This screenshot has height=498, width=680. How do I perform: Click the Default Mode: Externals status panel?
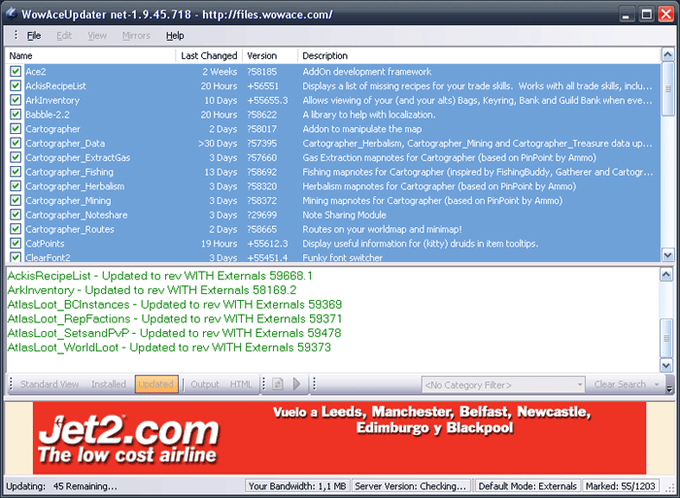pos(527,486)
